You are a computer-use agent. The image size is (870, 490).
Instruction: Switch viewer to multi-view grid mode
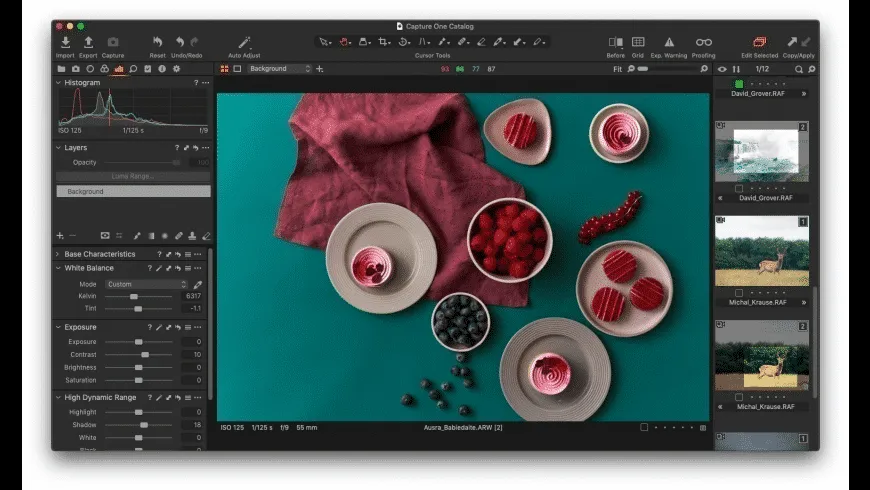224,69
